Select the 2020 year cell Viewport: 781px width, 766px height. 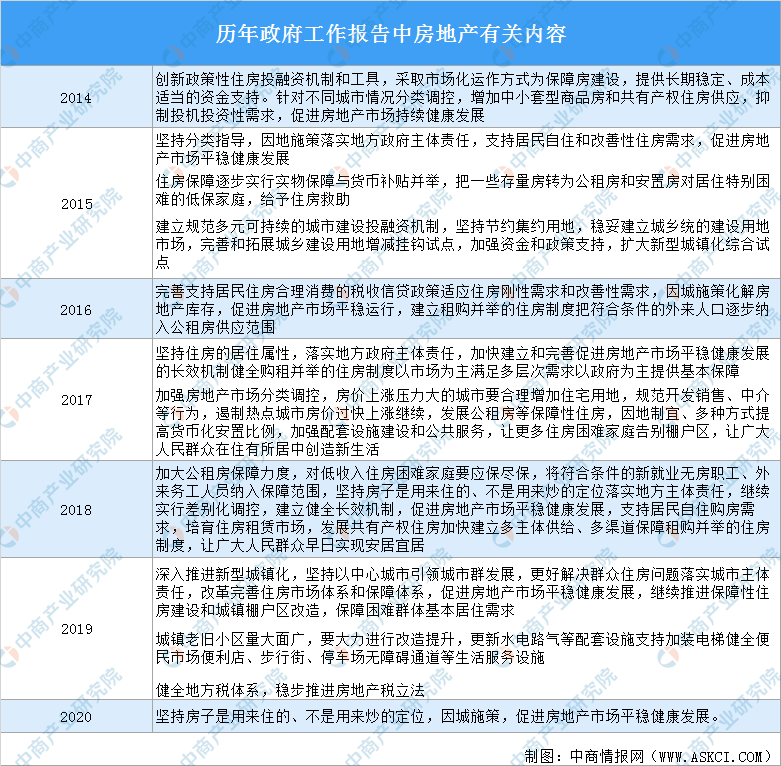tap(76, 717)
